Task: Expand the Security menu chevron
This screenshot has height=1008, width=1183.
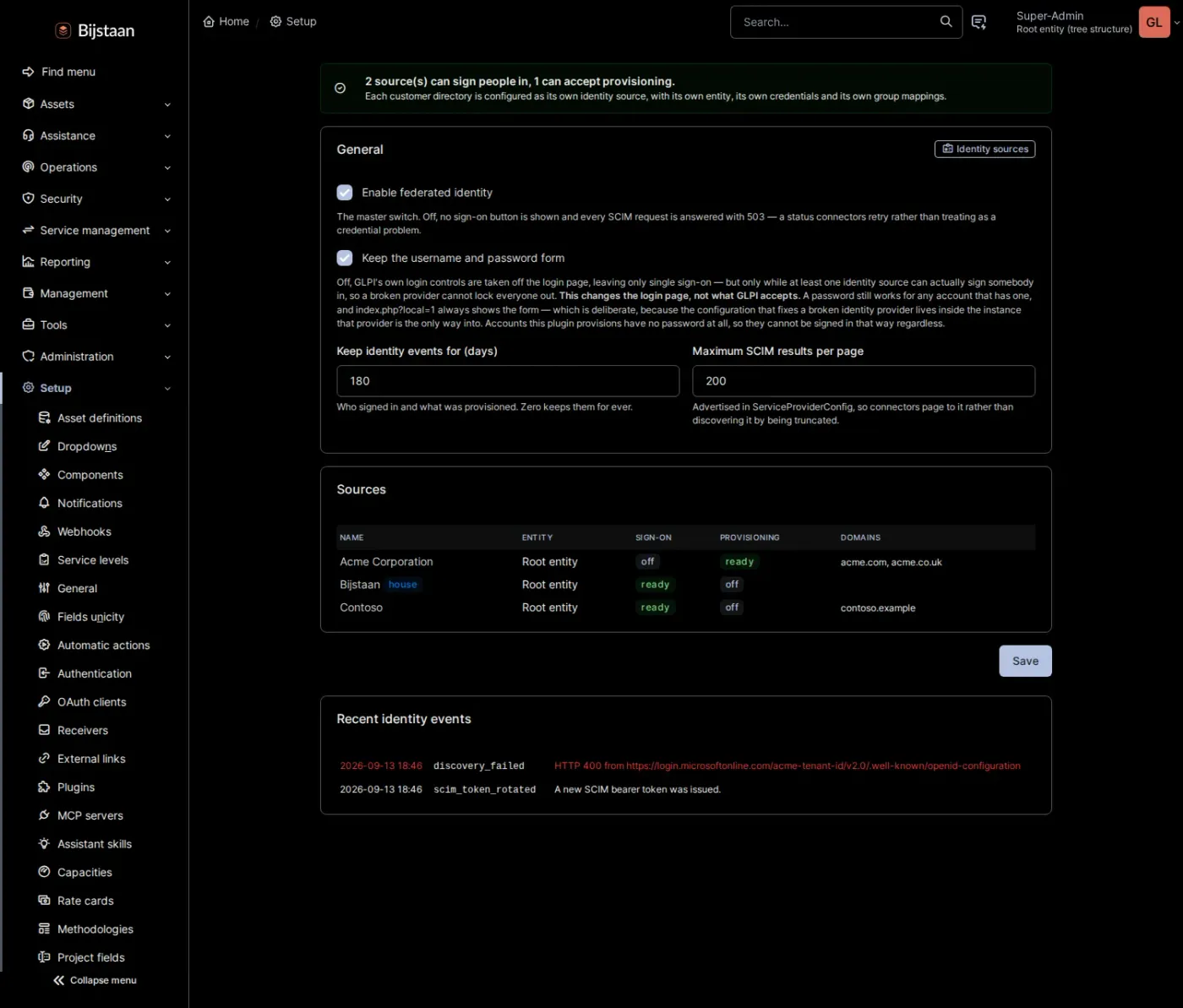Action: pos(167,199)
